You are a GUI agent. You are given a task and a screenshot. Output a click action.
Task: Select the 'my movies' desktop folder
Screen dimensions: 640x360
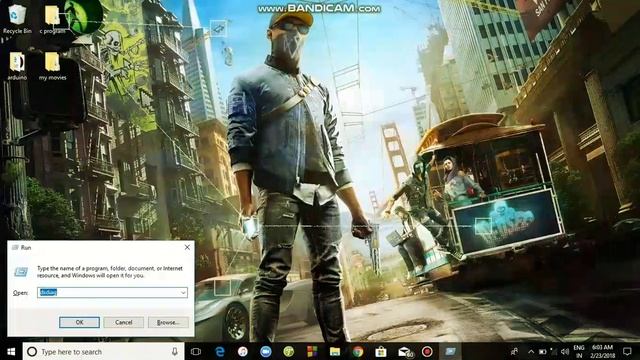[x=52, y=65]
